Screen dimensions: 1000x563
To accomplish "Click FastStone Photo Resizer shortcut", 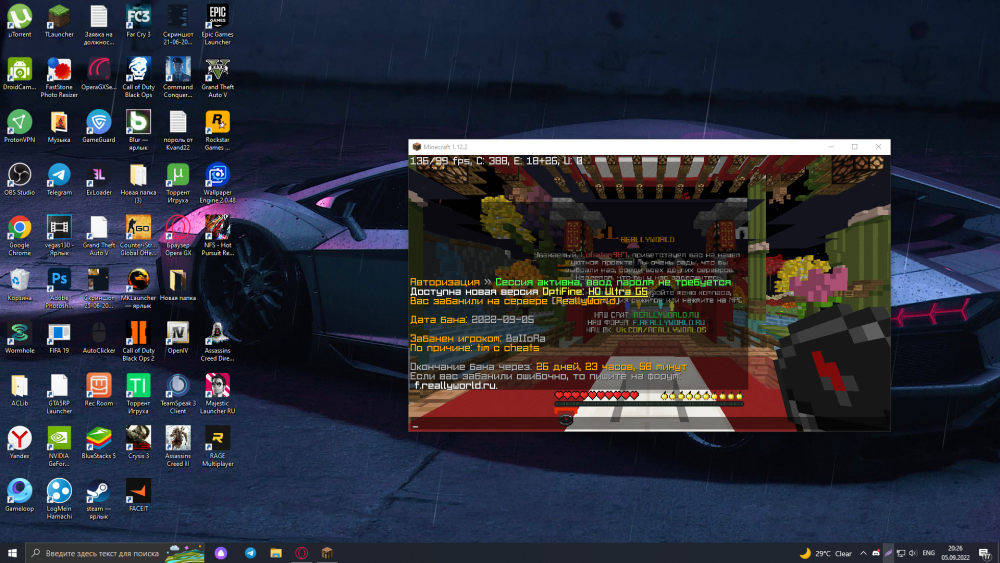I will [x=59, y=78].
